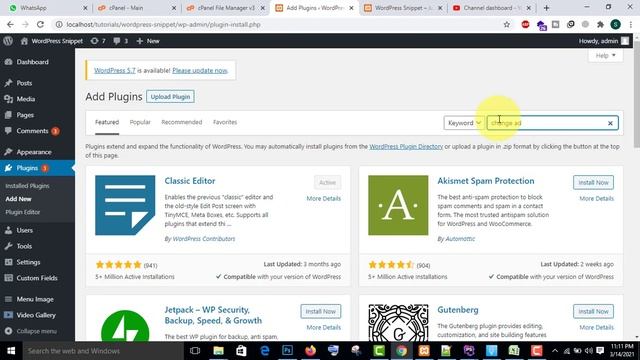640x360 pixels.
Task: Switch to the WhatsApp browser tab
Action: 48,8
